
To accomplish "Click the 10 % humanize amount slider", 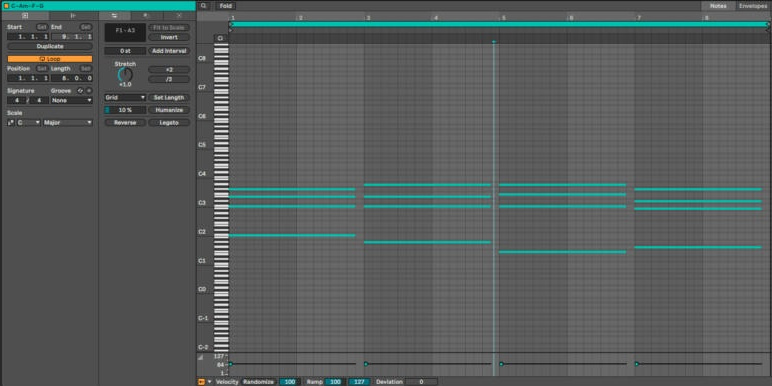I will tap(125, 110).
